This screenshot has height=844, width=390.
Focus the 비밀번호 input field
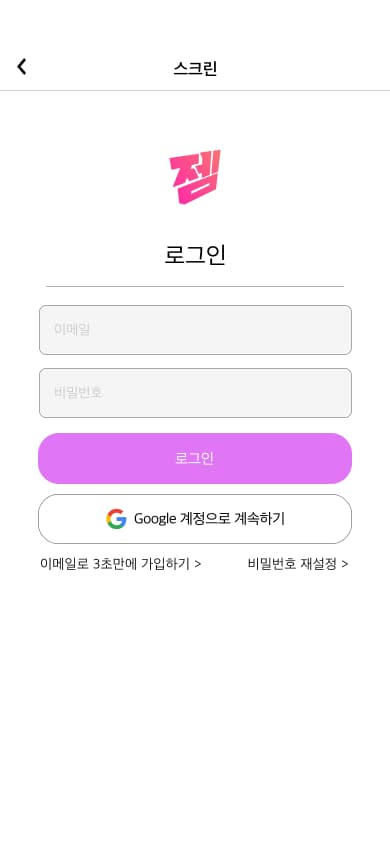tap(195, 393)
